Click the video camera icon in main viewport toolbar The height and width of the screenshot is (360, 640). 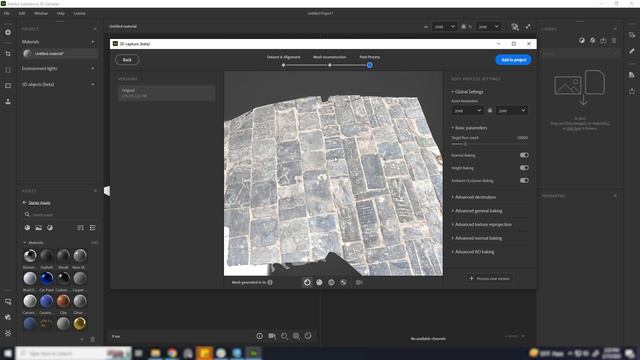click(272, 336)
